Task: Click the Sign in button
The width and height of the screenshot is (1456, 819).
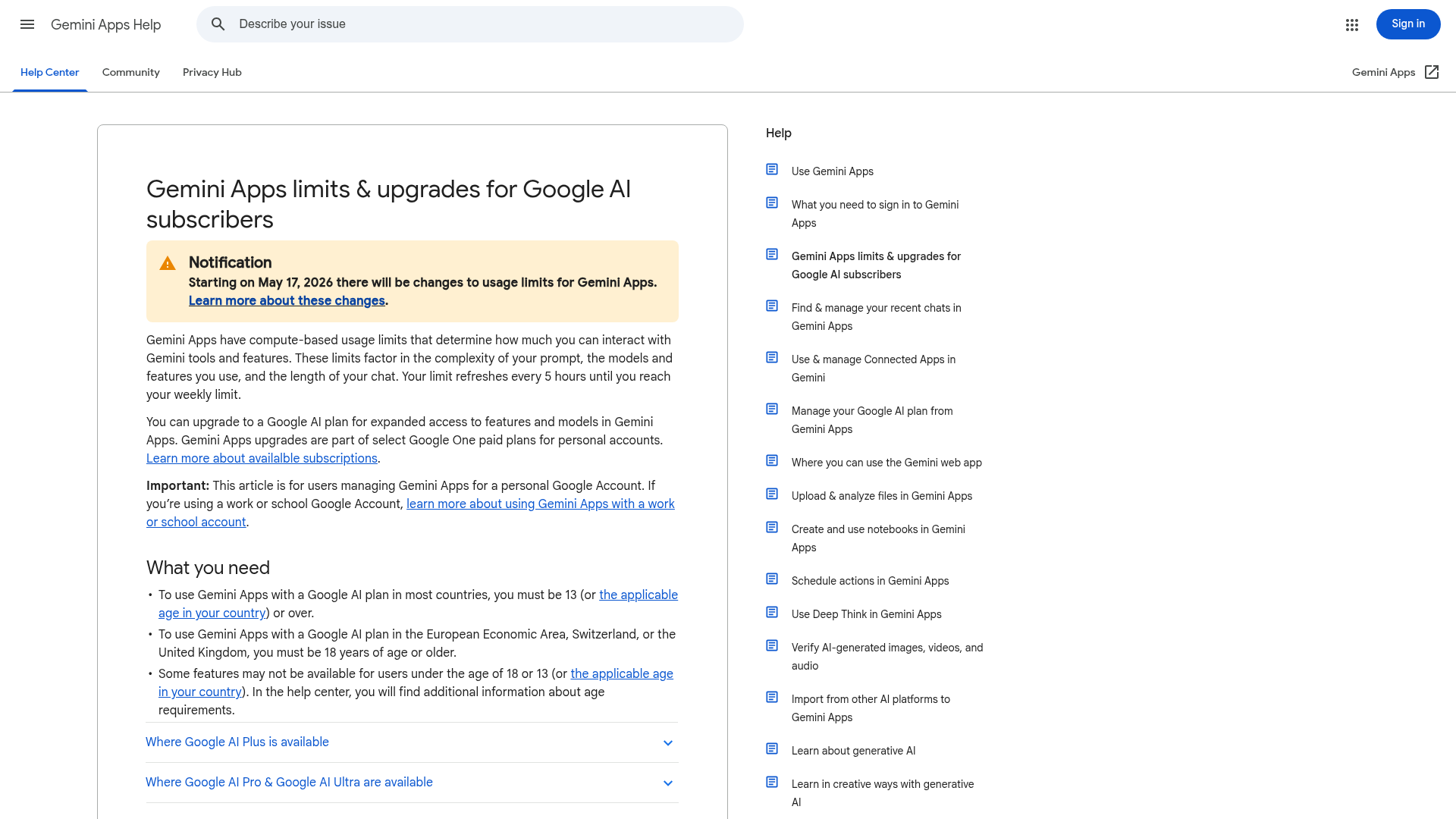Action: pyautogui.click(x=1408, y=24)
